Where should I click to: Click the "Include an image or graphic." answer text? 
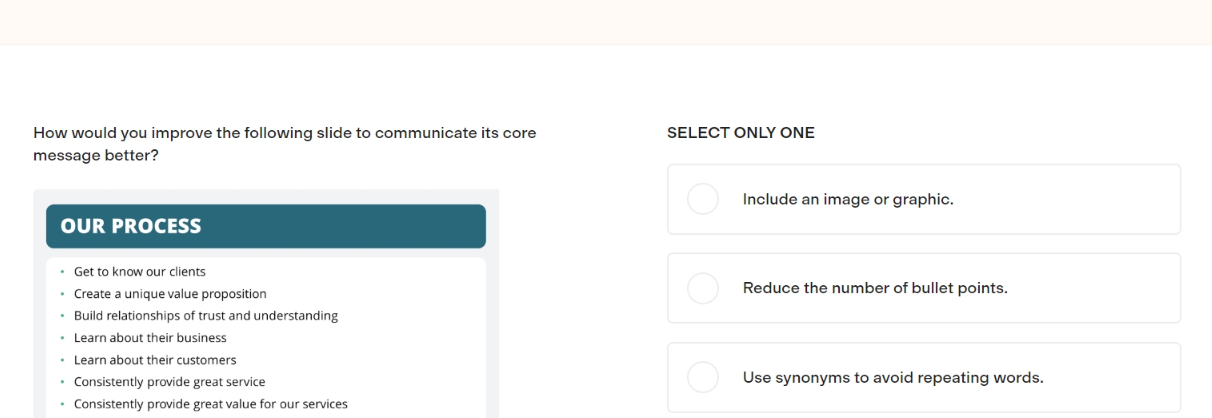pyautogui.click(x=848, y=199)
